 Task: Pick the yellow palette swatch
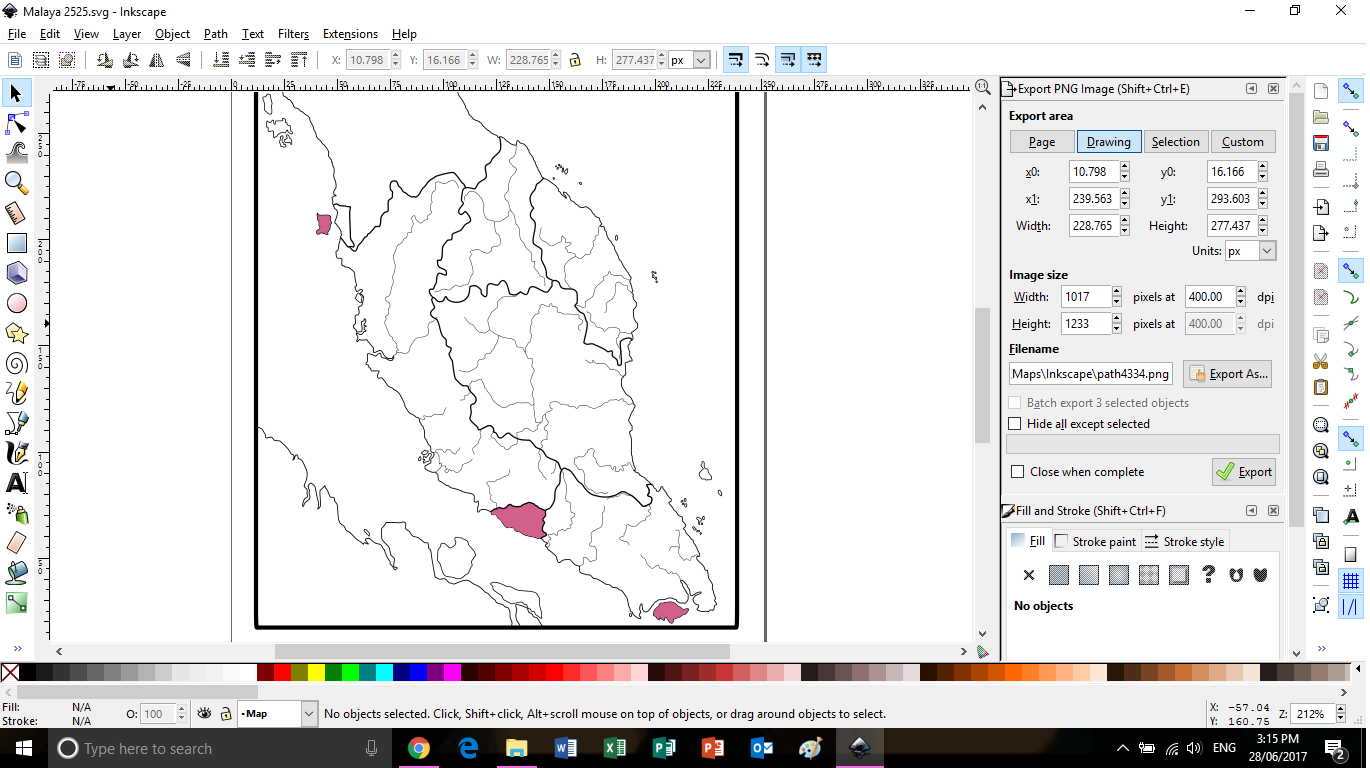(316, 673)
